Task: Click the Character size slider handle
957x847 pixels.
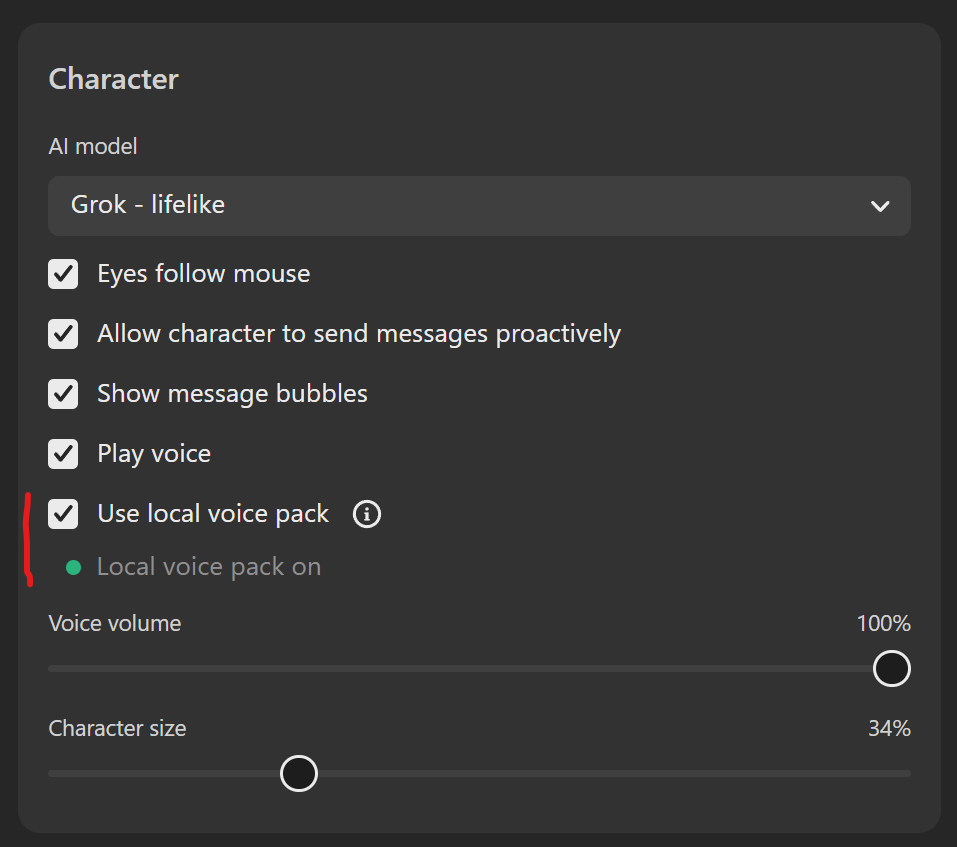Action: tap(298, 773)
